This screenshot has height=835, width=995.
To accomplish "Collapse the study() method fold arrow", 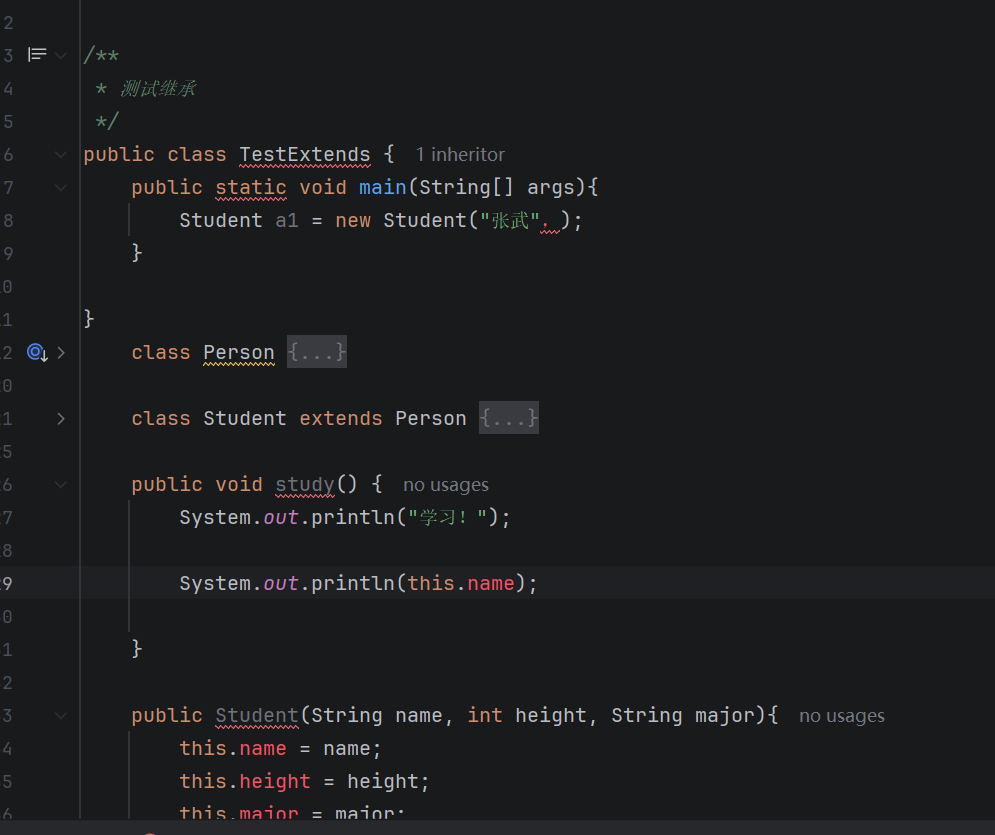I will point(61,485).
